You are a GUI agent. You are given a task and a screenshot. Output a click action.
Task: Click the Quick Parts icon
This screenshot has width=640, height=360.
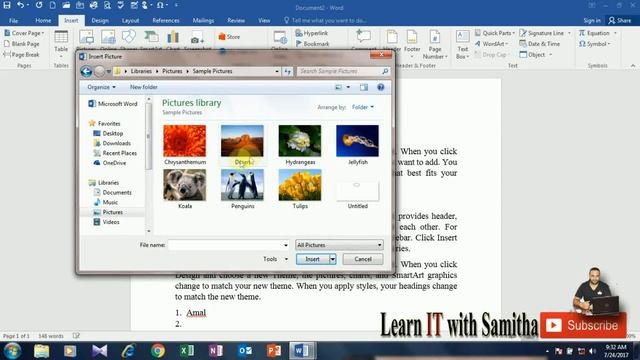click(x=478, y=33)
